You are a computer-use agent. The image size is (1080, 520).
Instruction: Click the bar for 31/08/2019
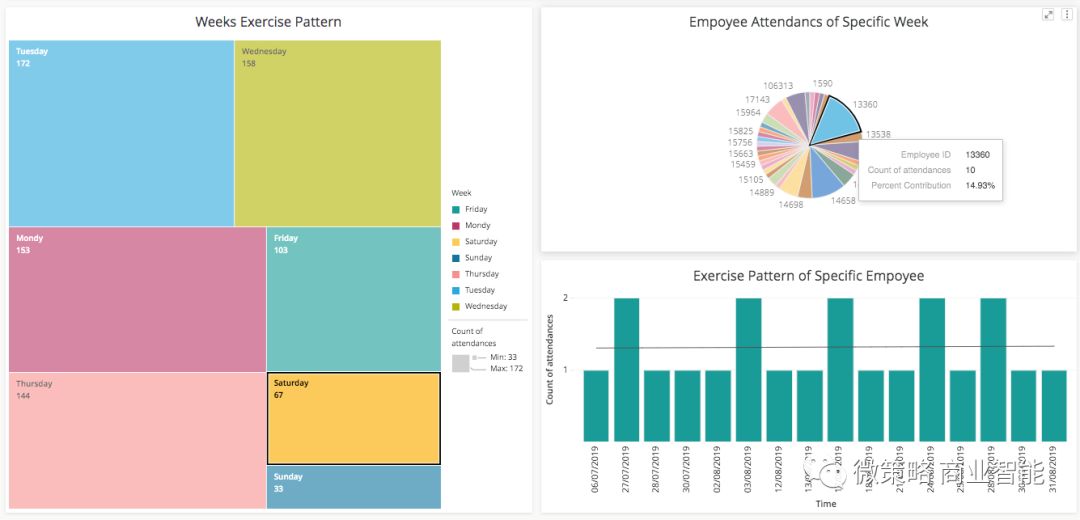[x=1054, y=405]
